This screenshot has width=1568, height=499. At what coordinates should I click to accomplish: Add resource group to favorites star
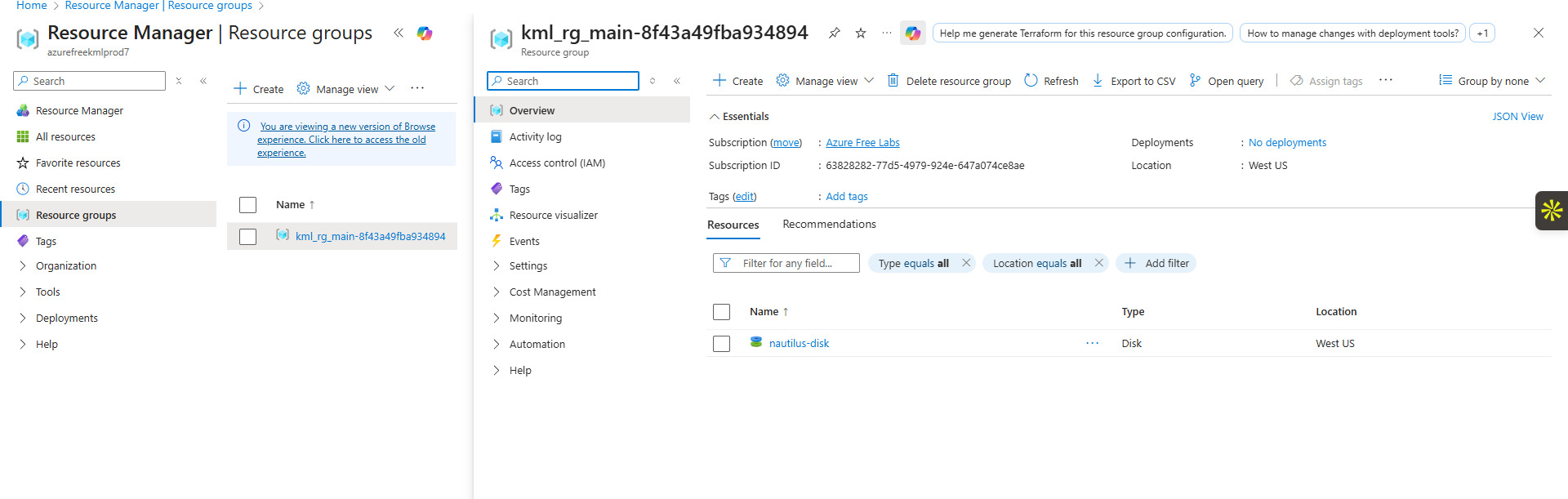tap(861, 33)
